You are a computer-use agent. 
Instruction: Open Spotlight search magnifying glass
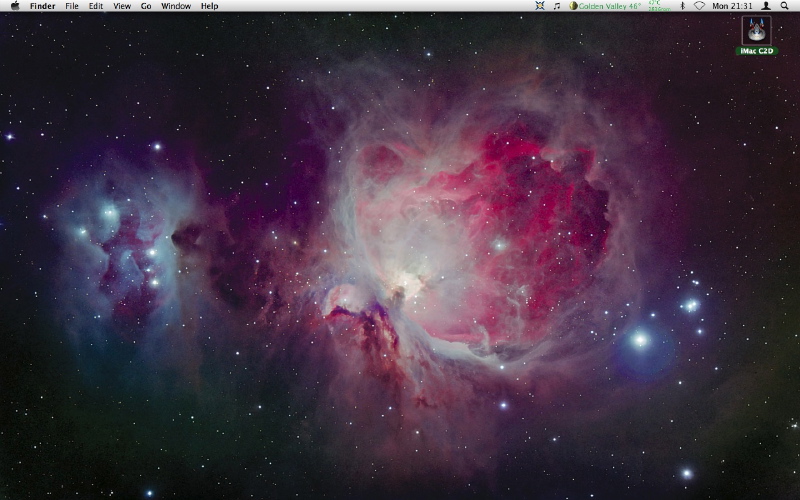[785, 6]
